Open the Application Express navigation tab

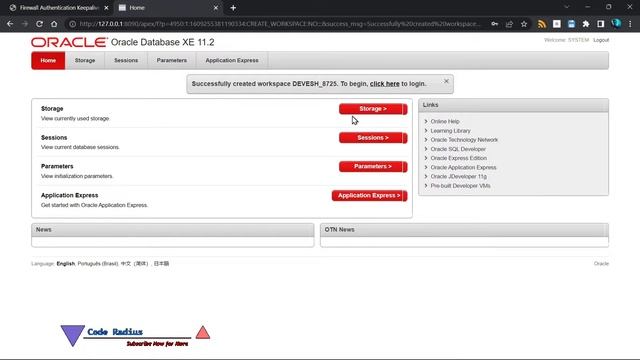232,60
